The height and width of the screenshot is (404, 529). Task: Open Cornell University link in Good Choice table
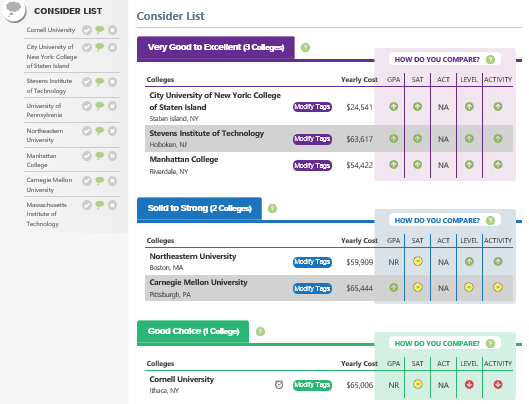click(182, 379)
